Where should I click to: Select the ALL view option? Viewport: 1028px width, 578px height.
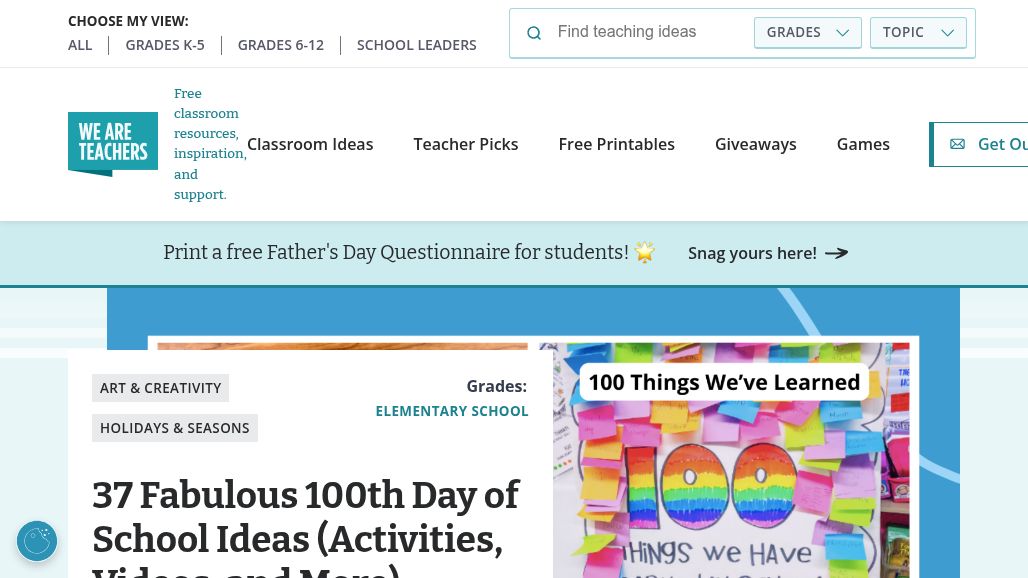coord(80,45)
